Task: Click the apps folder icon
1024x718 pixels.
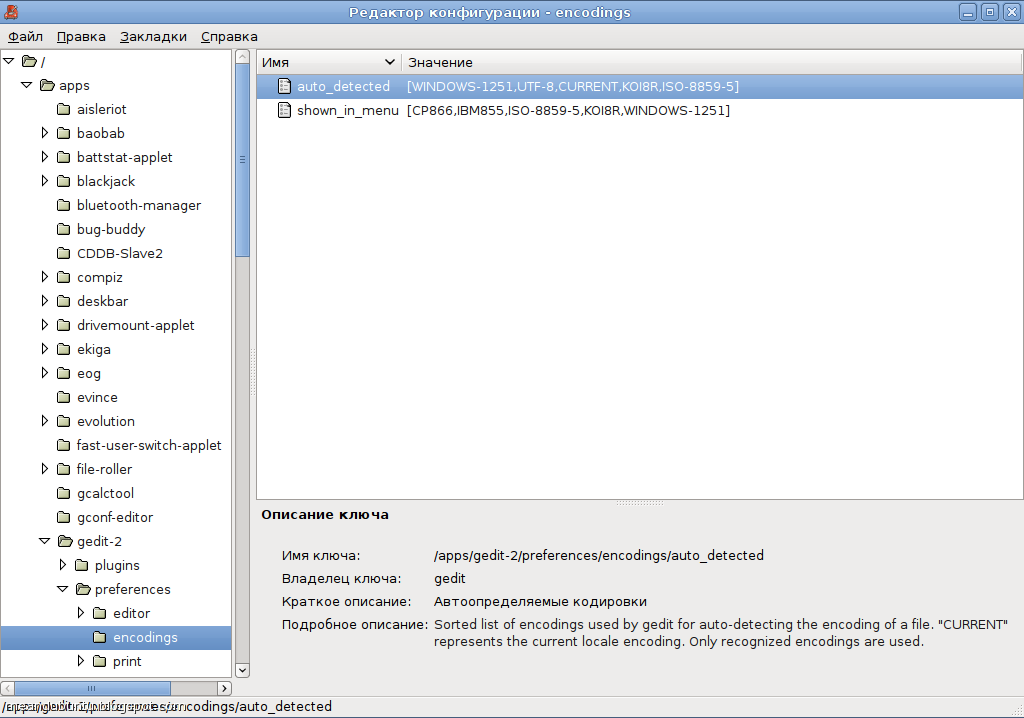Action: click(x=47, y=85)
